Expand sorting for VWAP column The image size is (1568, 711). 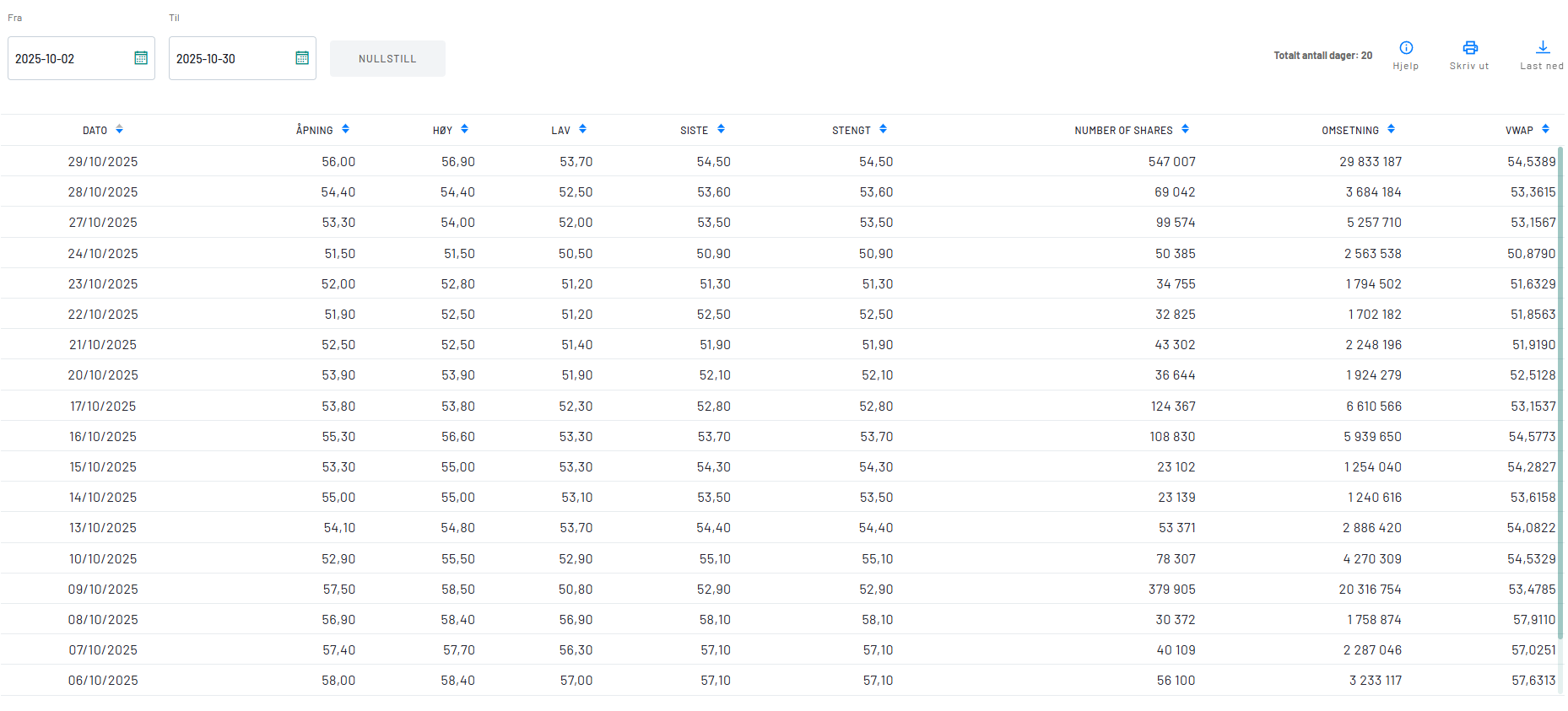1546,130
